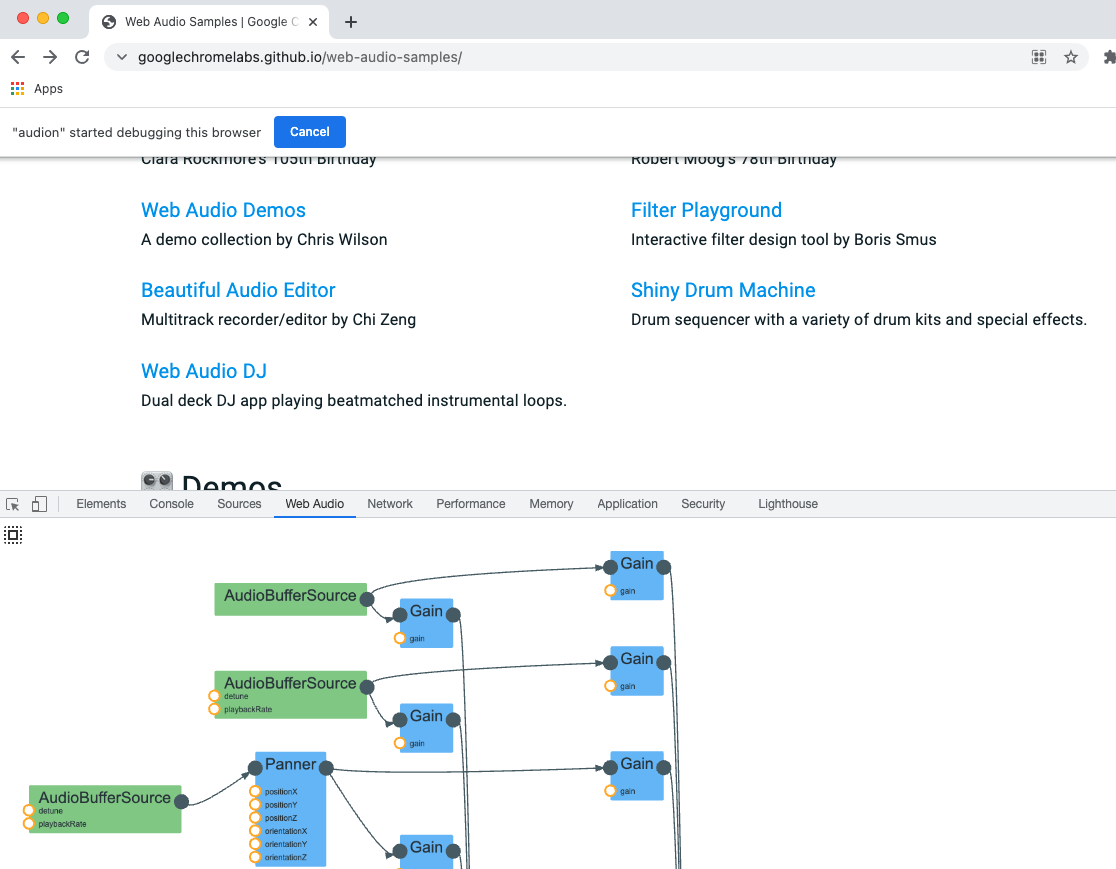
Task: Switch to the Lighthouse tab
Action: [788, 504]
